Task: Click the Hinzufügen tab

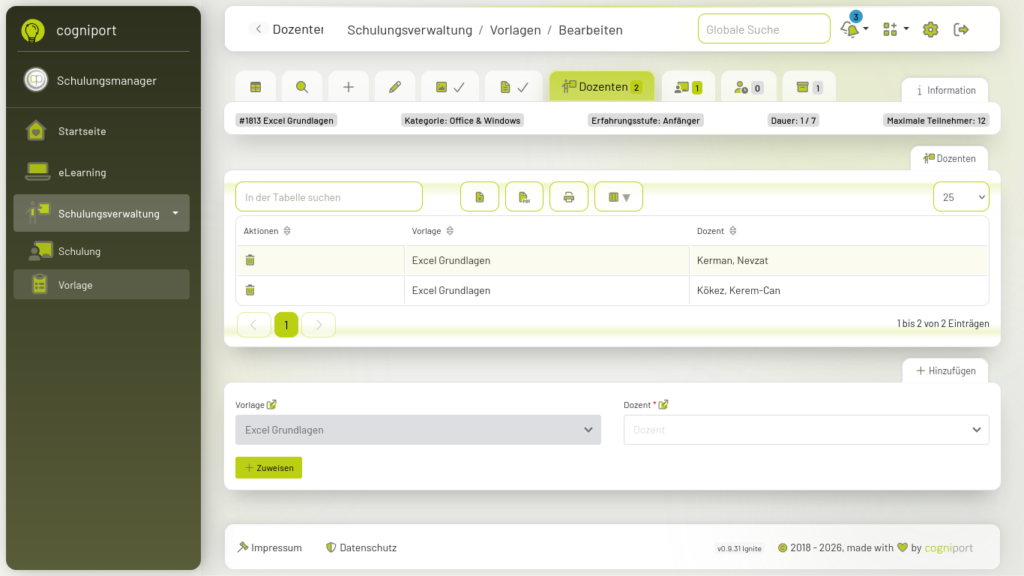Action: pyautogui.click(x=945, y=371)
